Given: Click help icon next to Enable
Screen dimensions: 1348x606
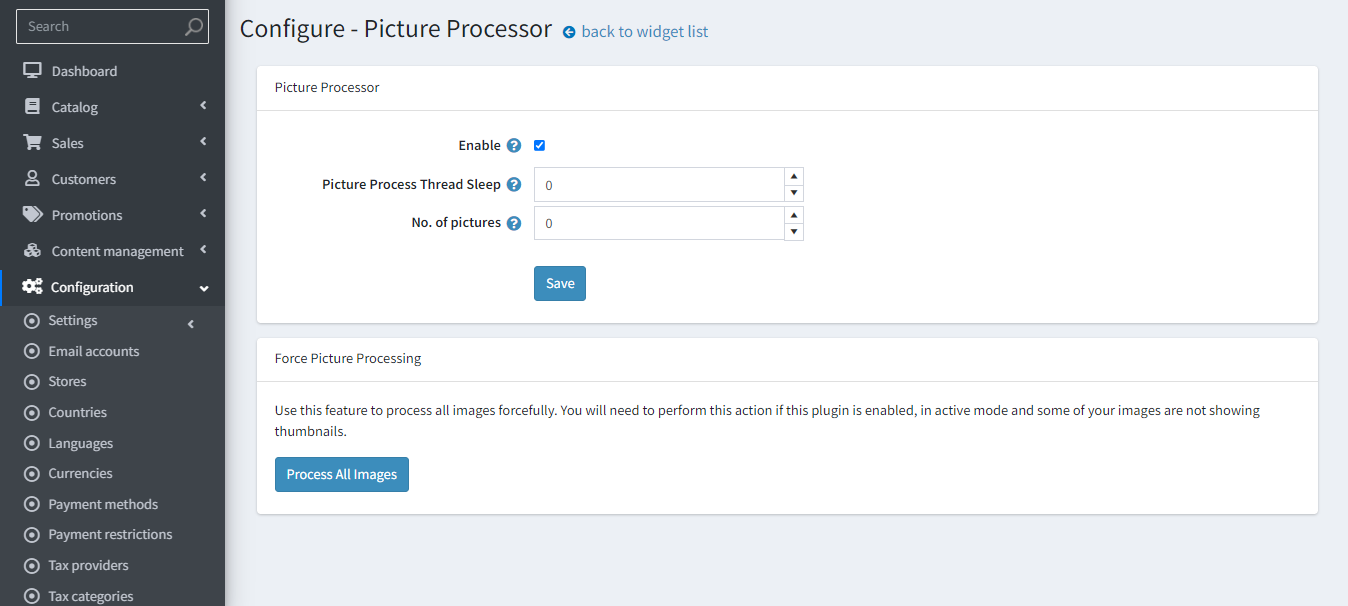Looking at the screenshot, I should [514, 146].
